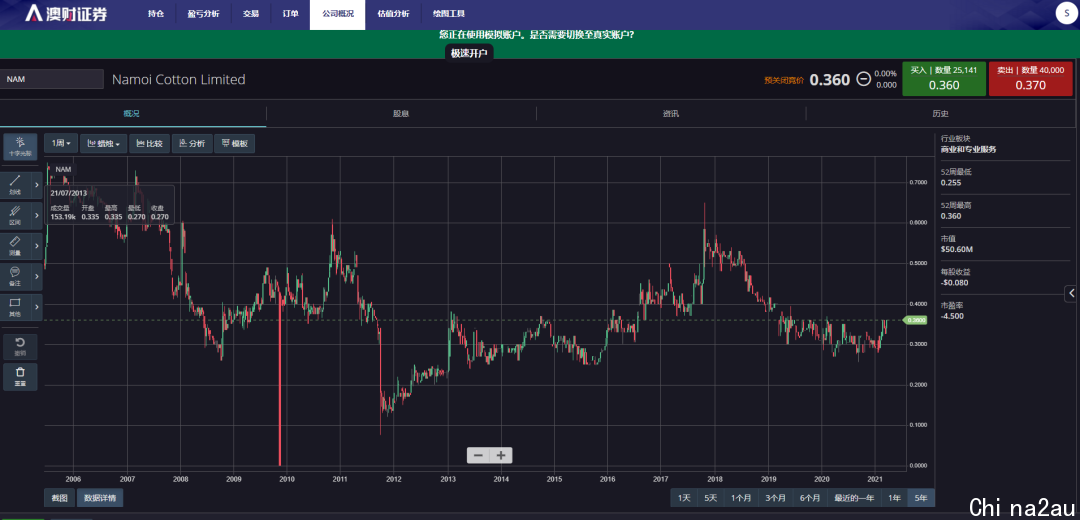Select the range channel tool
The width and height of the screenshot is (1080, 520).
[x=15, y=215]
